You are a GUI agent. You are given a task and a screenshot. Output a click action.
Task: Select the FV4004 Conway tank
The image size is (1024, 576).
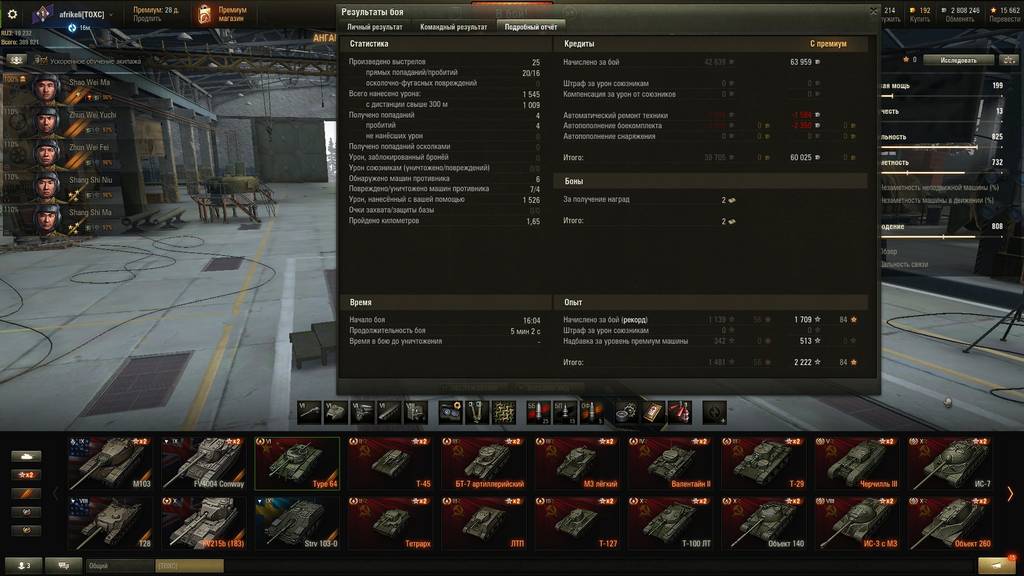(x=204, y=463)
